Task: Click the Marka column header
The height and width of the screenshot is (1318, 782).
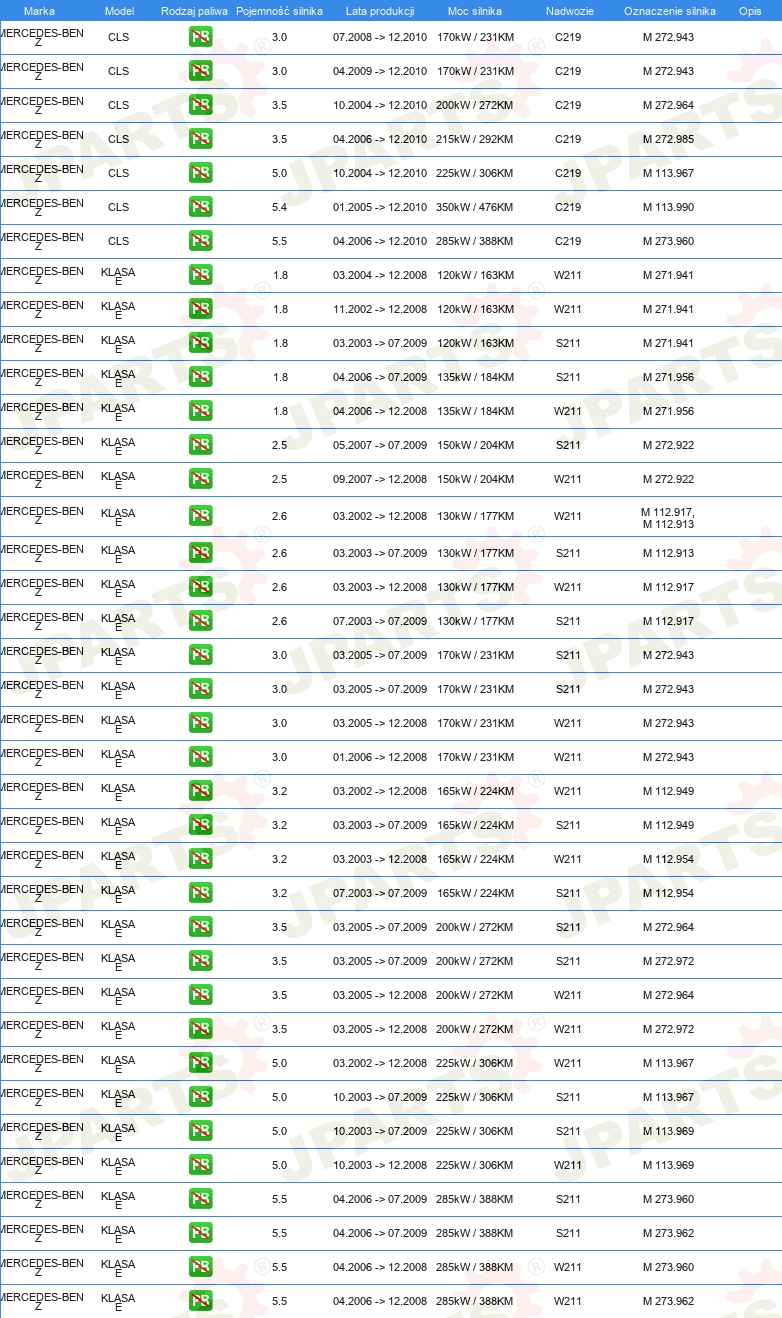Action: [39, 11]
